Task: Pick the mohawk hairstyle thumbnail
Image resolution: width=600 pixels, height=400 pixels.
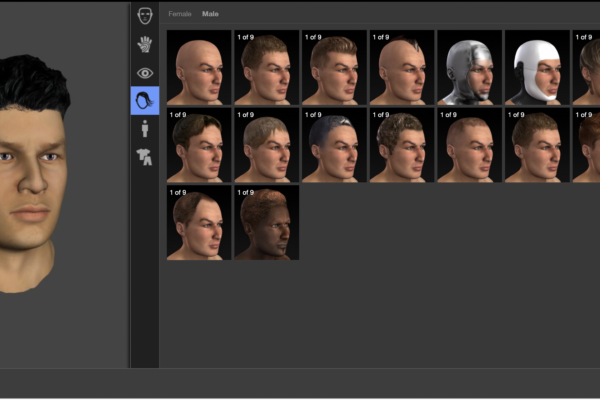Action: [x=402, y=67]
